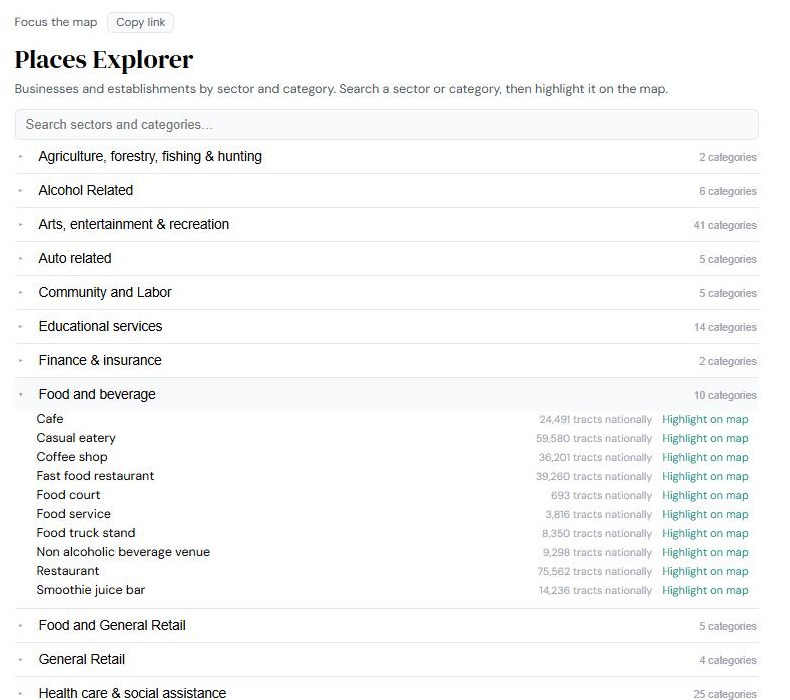Click the 4 categories count label

[728, 660]
